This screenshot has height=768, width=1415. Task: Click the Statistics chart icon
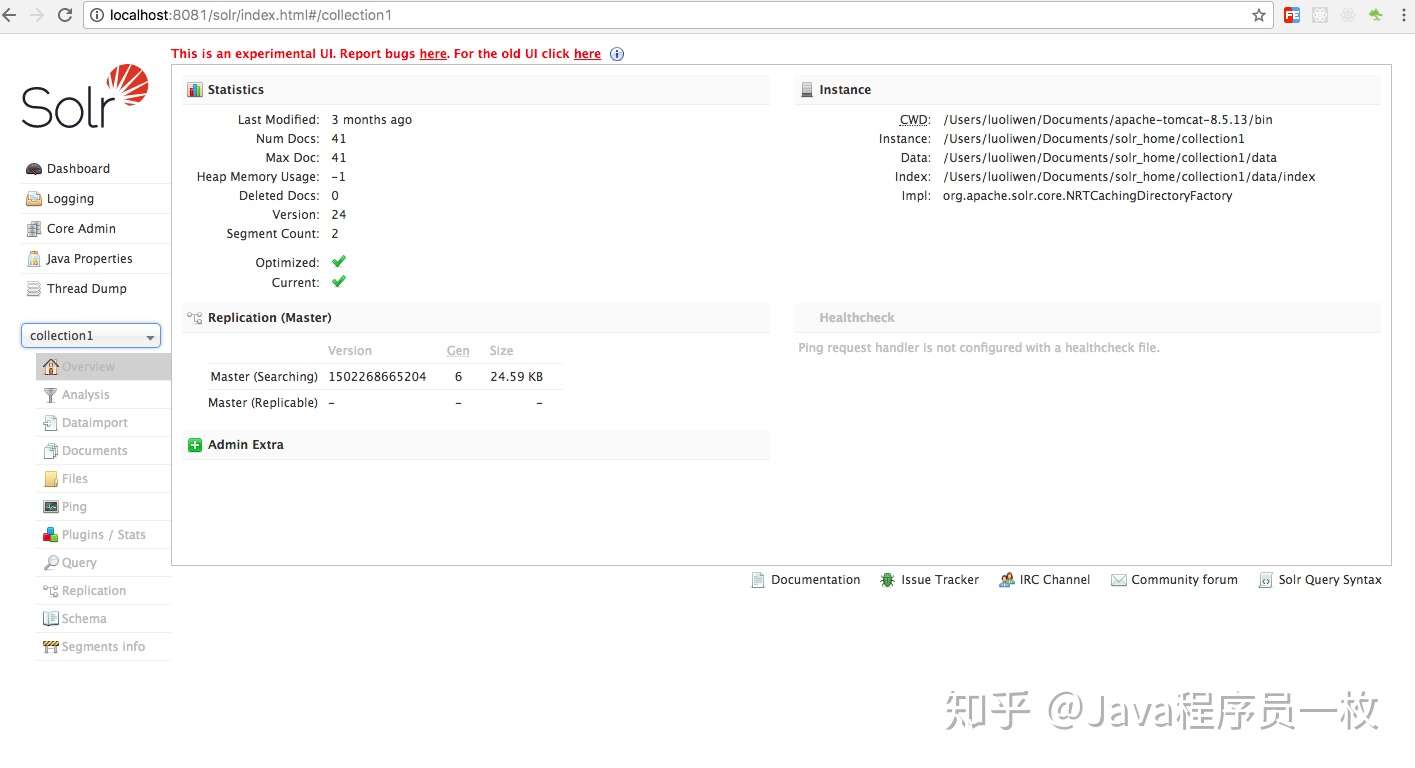[x=195, y=90]
